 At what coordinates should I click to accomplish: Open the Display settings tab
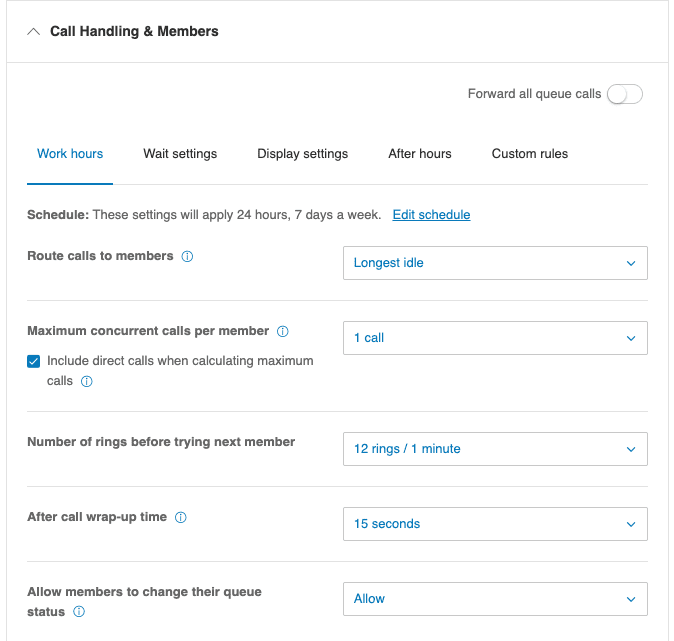pyautogui.click(x=302, y=154)
